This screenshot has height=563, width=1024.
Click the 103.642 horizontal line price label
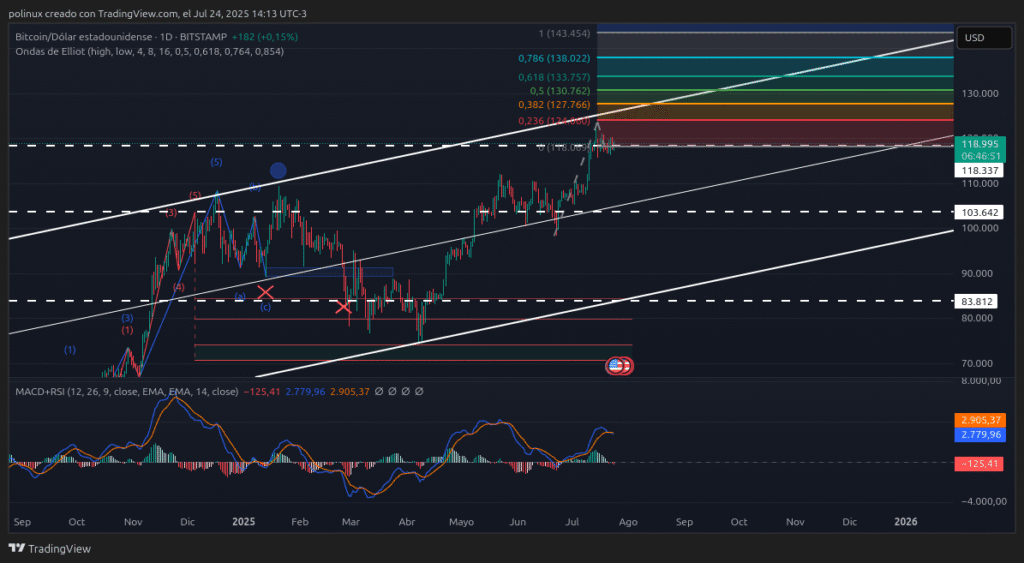[980, 212]
